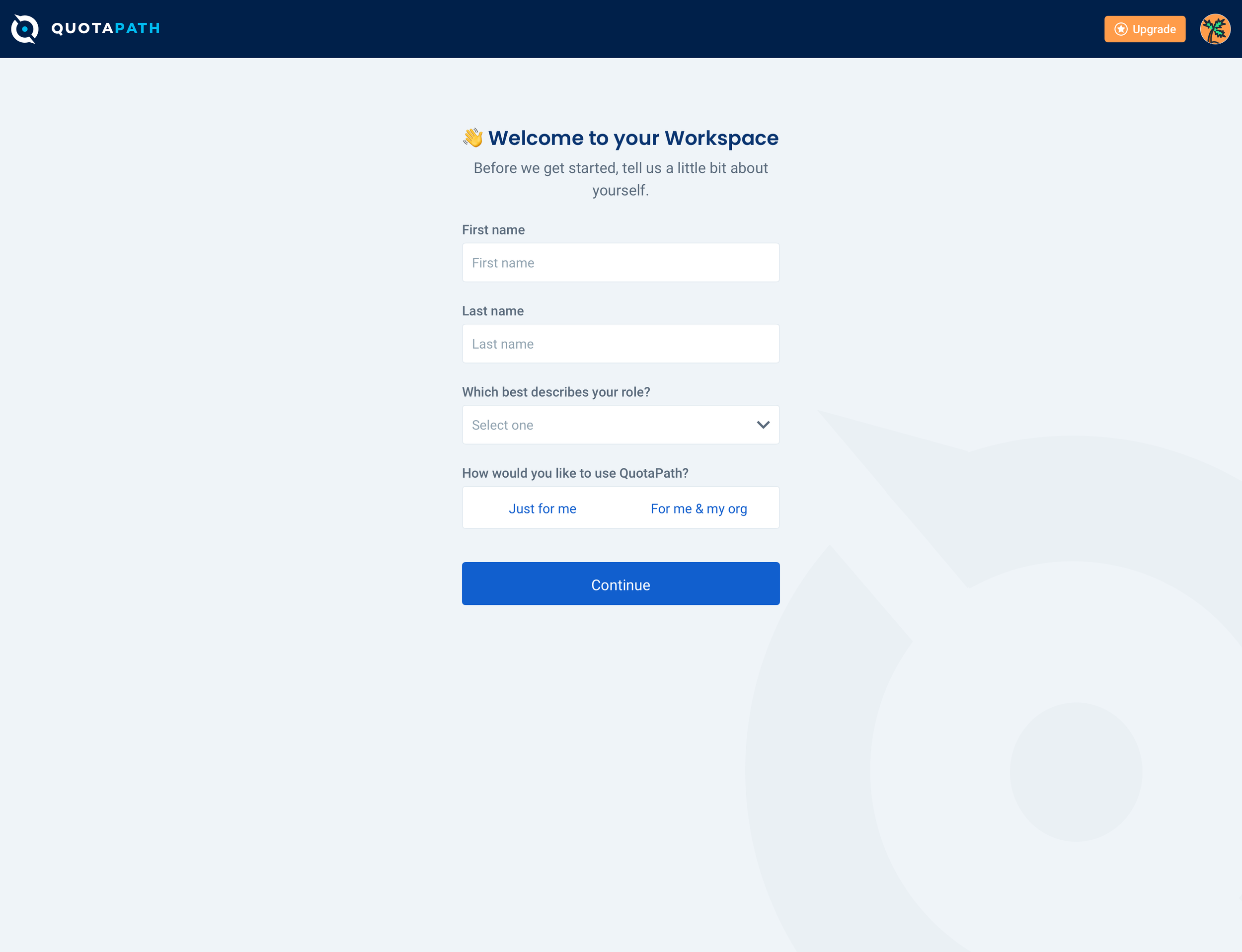The height and width of the screenshot is (952, 1242).
Task: Click the "First name" field label
Action: [x=493, y=230]
